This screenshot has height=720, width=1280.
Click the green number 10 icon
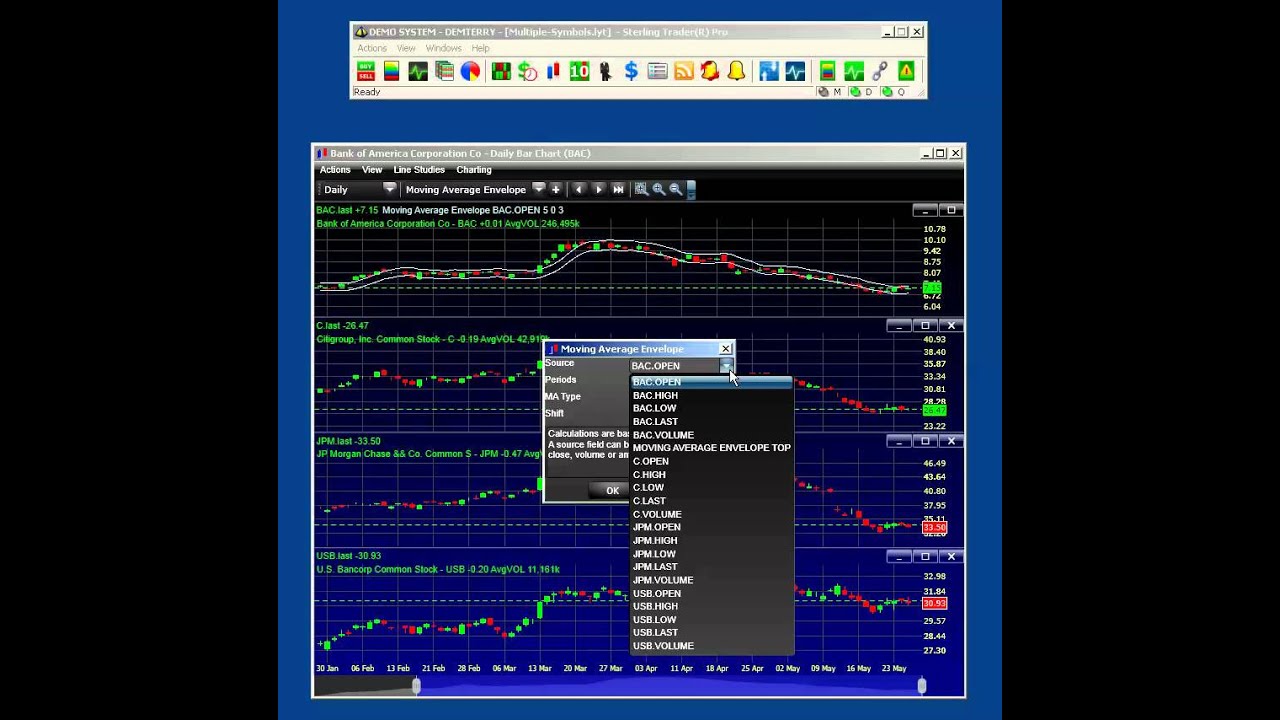(579, 71)
